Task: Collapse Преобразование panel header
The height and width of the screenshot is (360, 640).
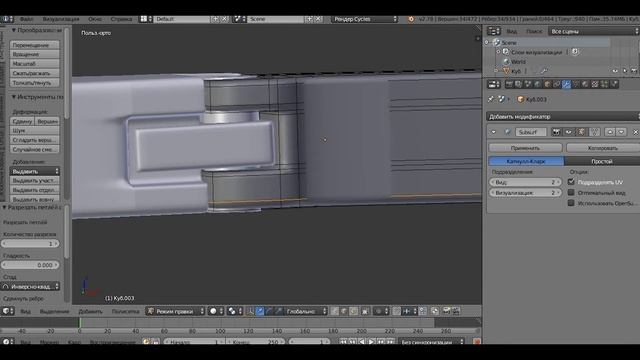Action: click(36, 30)
